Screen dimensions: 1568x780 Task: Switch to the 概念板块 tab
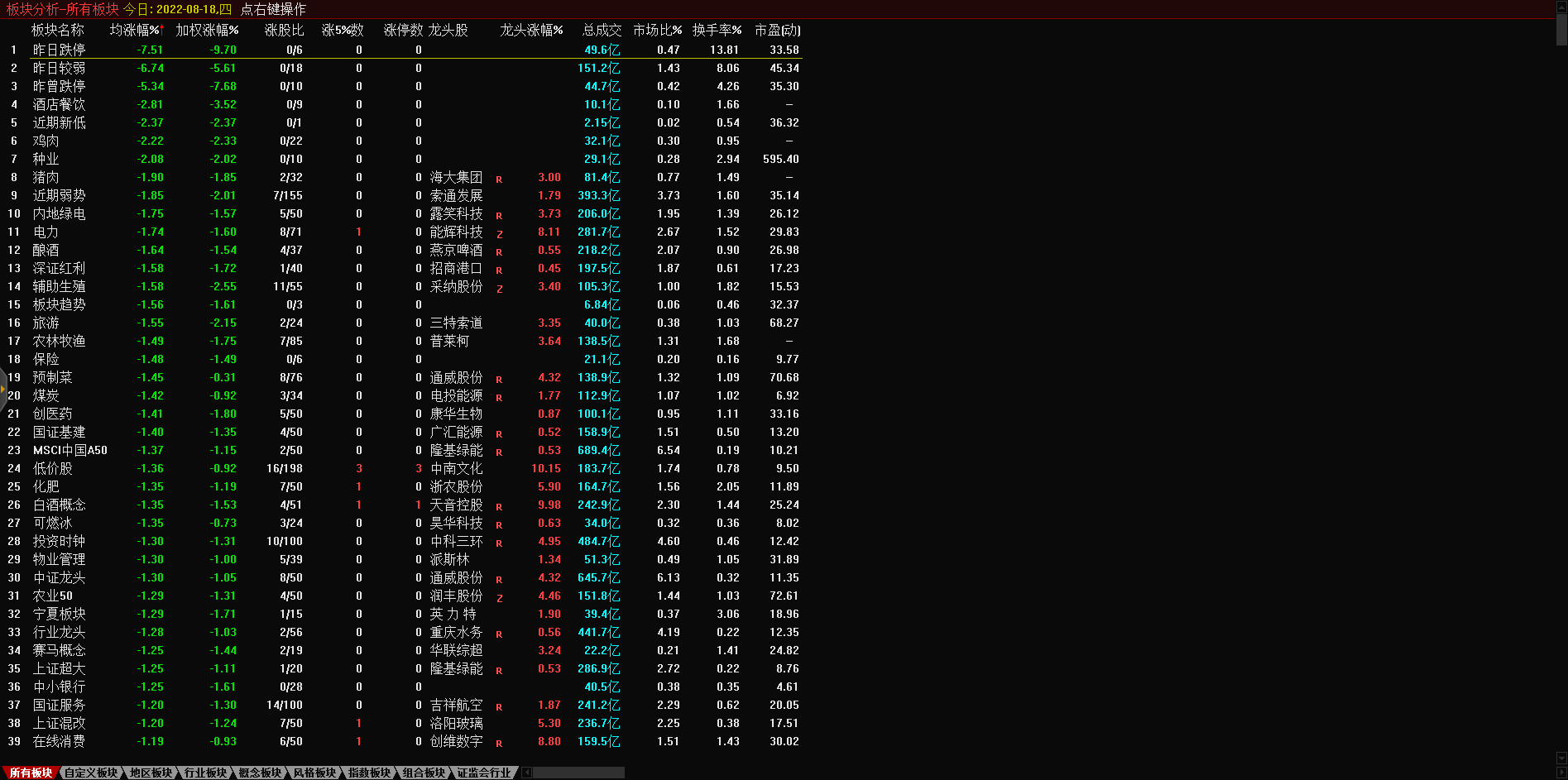(260, 773)
